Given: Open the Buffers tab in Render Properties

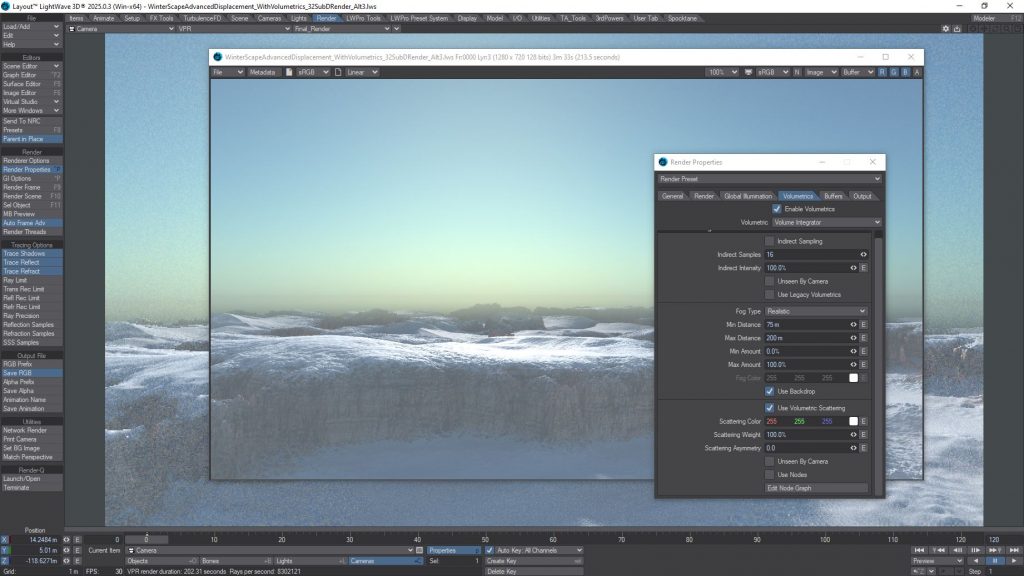Looking at the screenshot, I should (833, 196).
